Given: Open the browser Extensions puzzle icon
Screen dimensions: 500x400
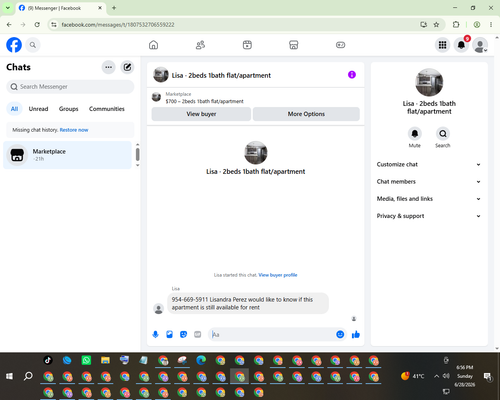Looking at the screenshot, I should 456,24.
